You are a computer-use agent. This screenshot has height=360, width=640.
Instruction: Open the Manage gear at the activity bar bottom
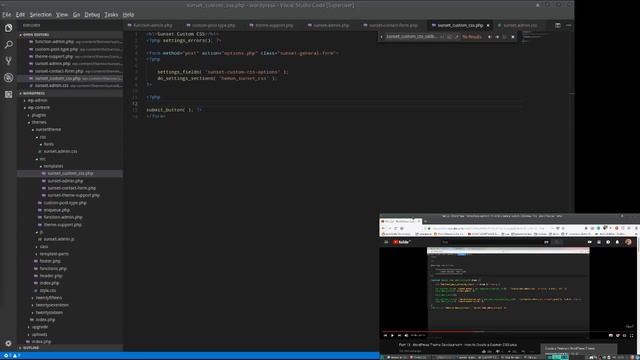point(9,343)
